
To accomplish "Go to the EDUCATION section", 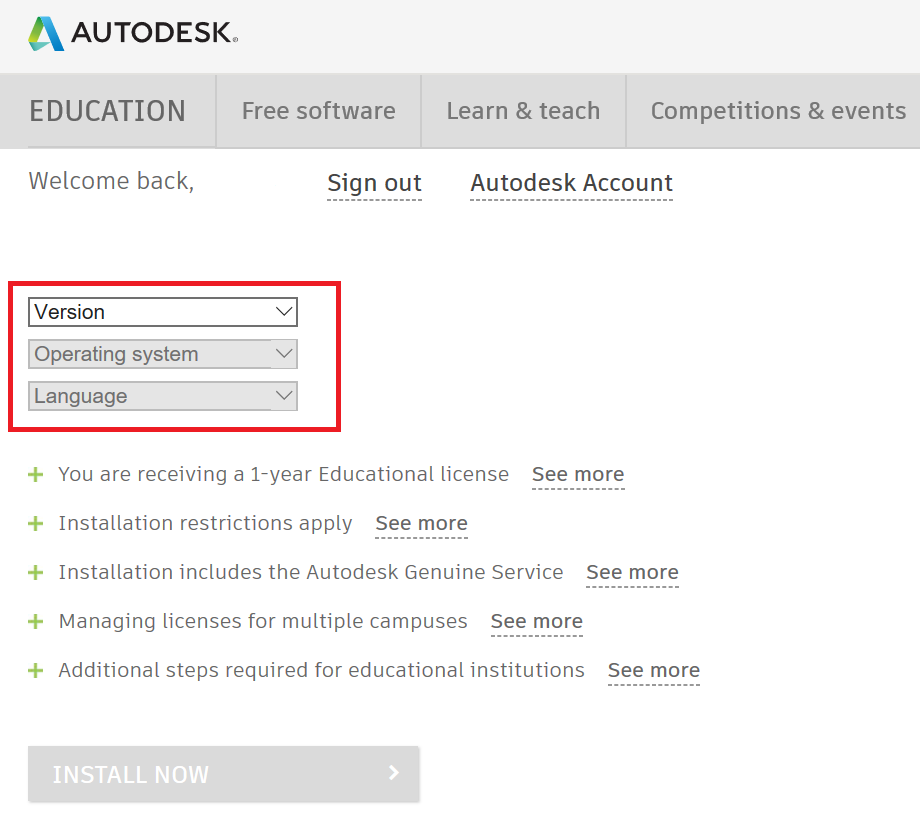I will (108, 111).
